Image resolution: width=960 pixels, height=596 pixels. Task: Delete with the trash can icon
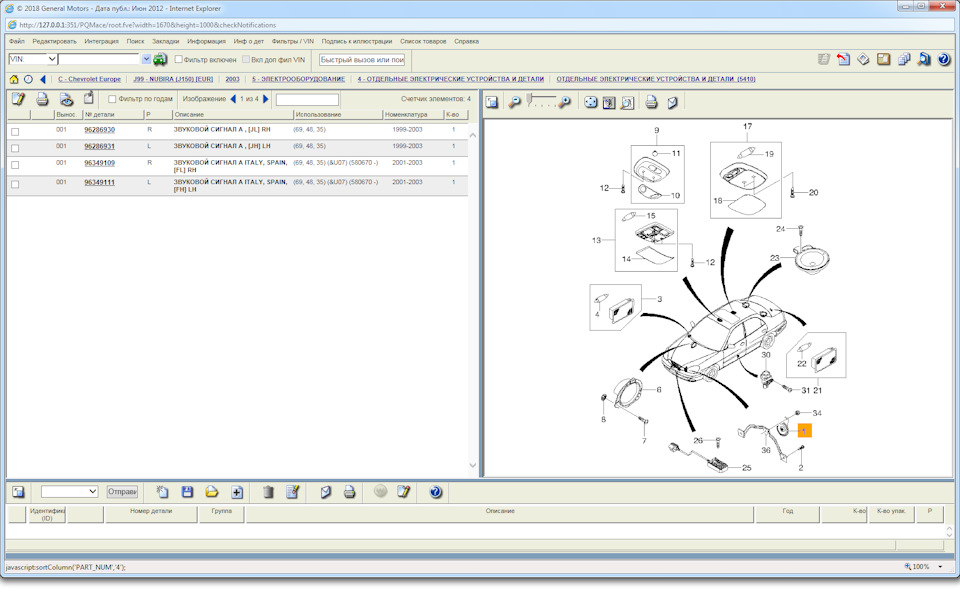[268, 492]
